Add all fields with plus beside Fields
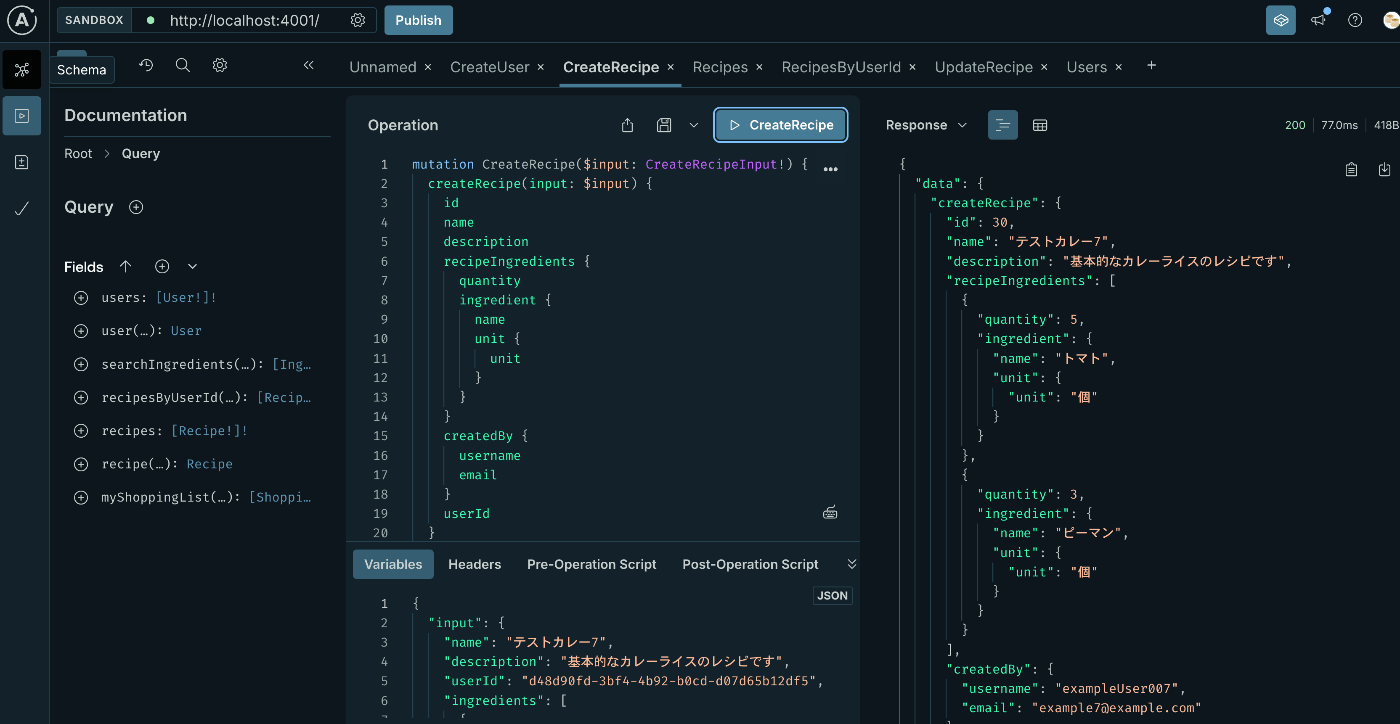The height and width of the screenshot is (724, 1400). (x=162, y=267)
